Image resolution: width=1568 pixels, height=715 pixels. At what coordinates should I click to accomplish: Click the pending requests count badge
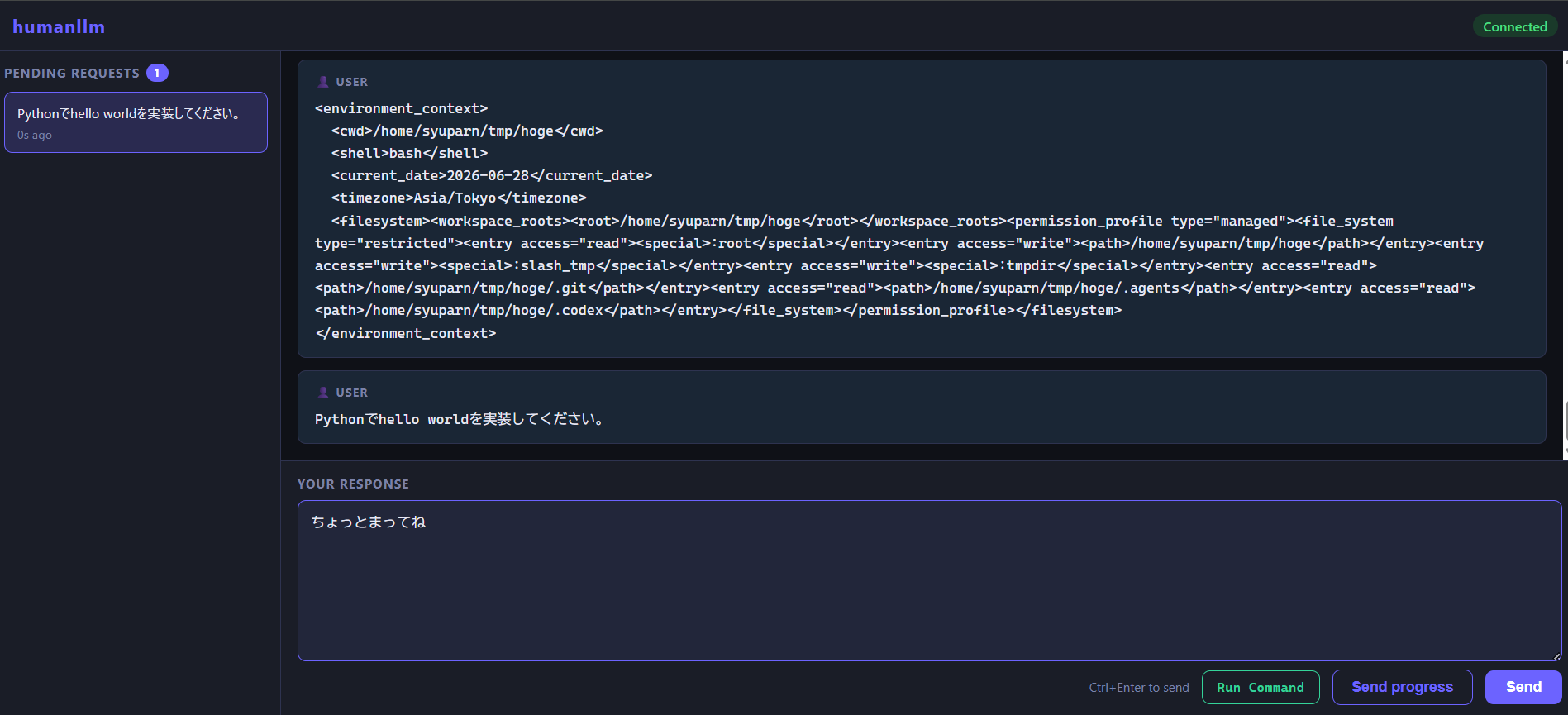point(157,73)
